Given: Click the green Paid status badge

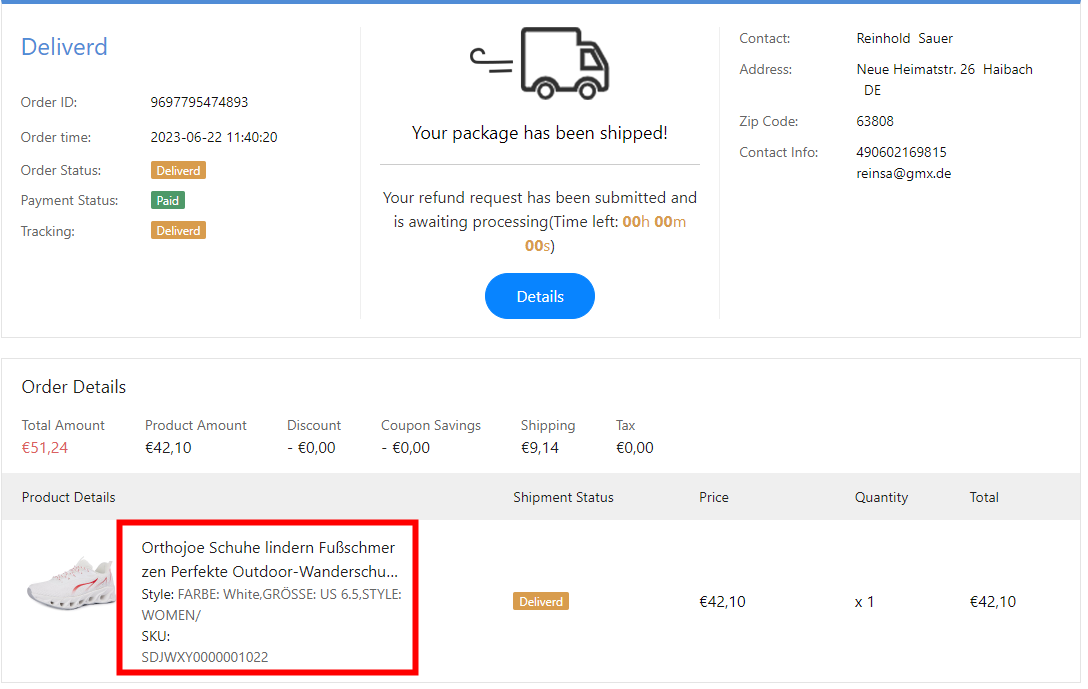Looking at the screenshot, I should (168, 201).
